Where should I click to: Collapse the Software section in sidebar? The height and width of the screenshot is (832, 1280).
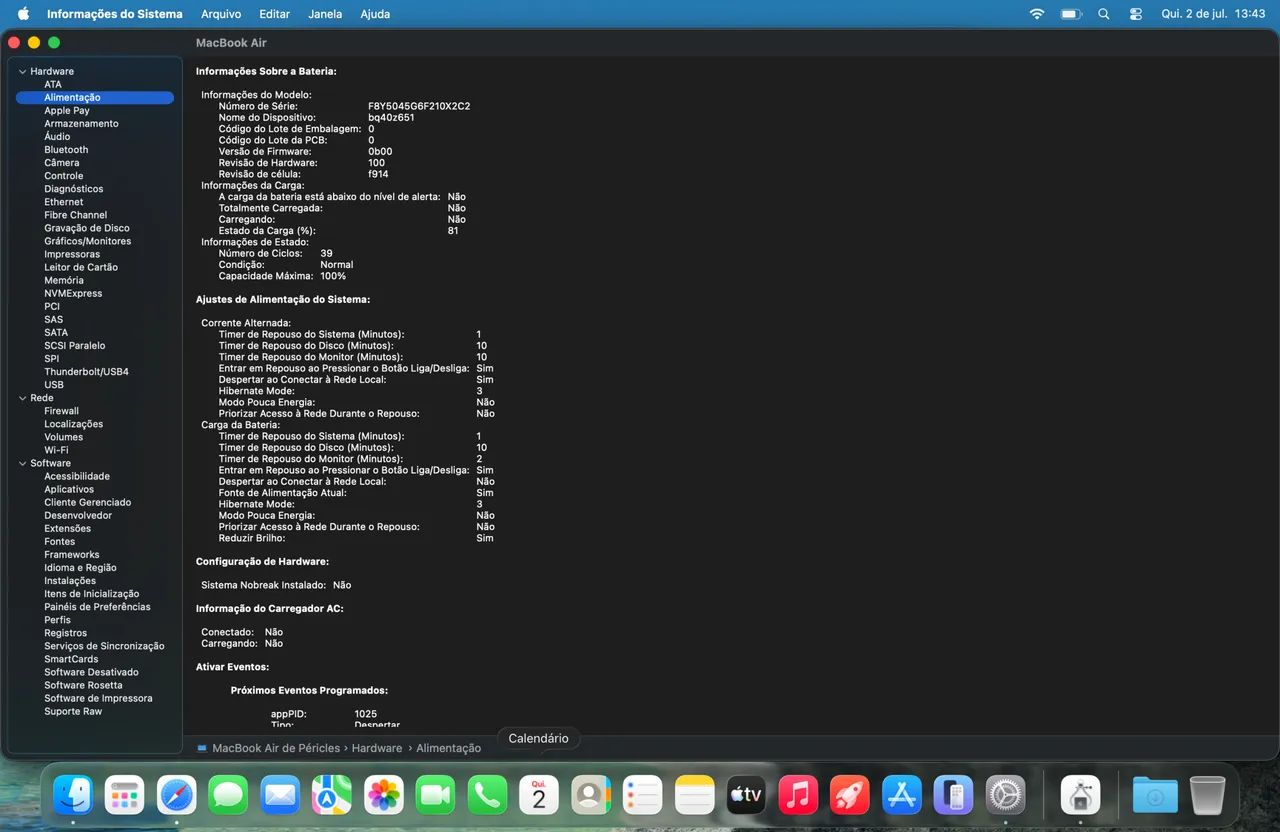(22, 464)
